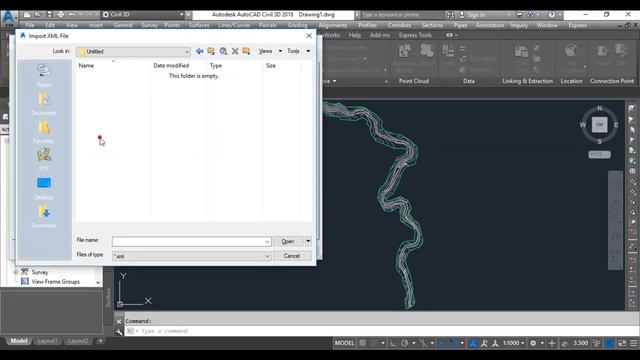
Task: Open the Inquiry menu
Action: [x=519, y=25]
